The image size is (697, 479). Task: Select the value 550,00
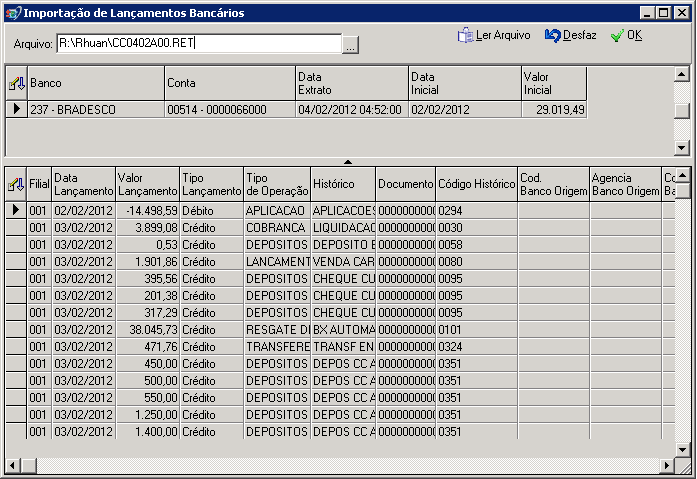[148, 398]
